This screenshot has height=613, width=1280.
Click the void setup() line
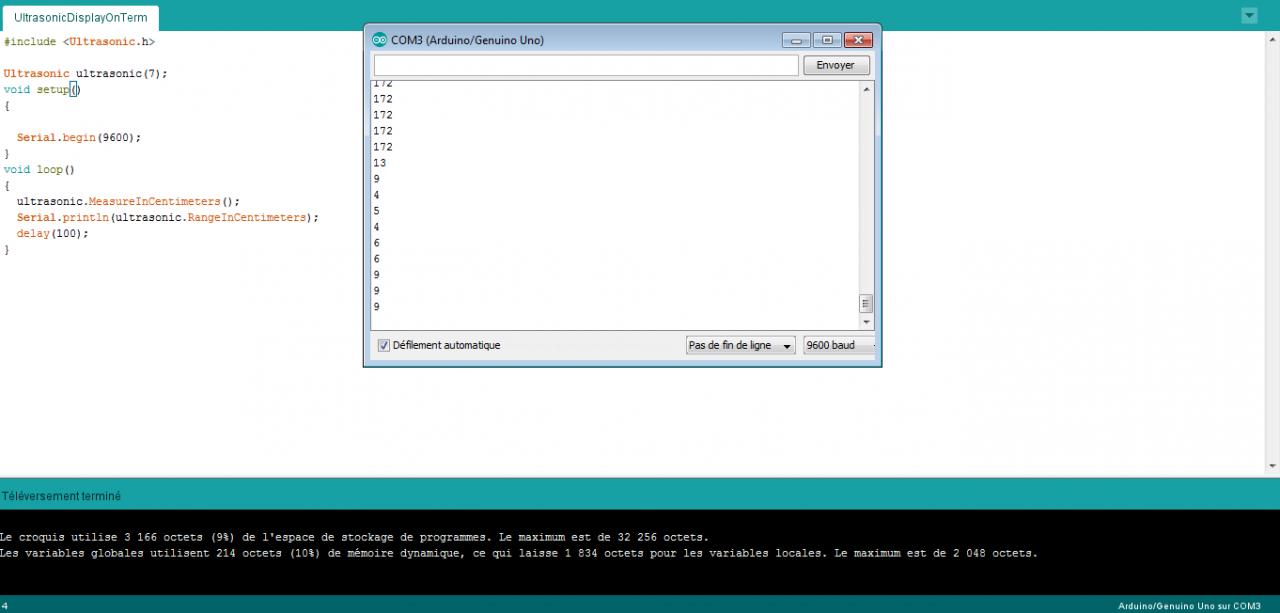(x=41, y=89)
